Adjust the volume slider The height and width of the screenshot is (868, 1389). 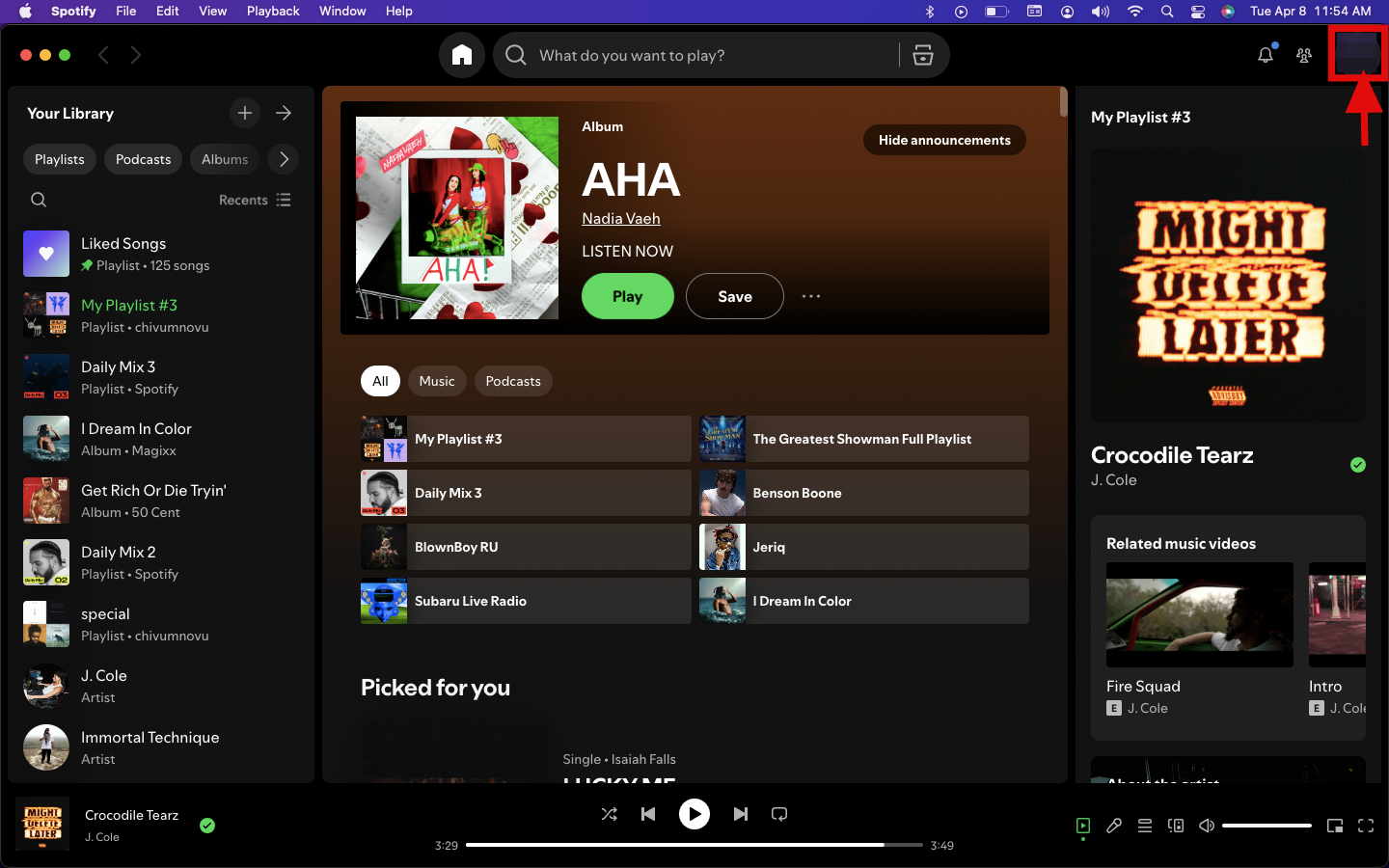(1266, 826)
